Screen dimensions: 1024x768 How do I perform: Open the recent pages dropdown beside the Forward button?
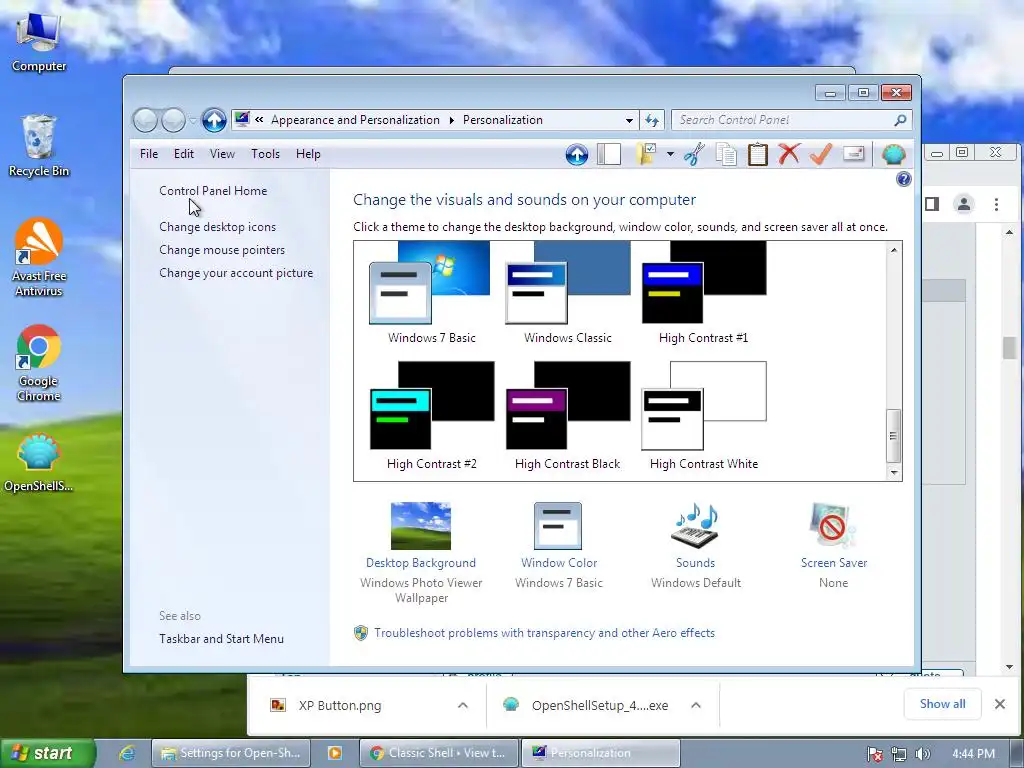click(x=193, y=120)
